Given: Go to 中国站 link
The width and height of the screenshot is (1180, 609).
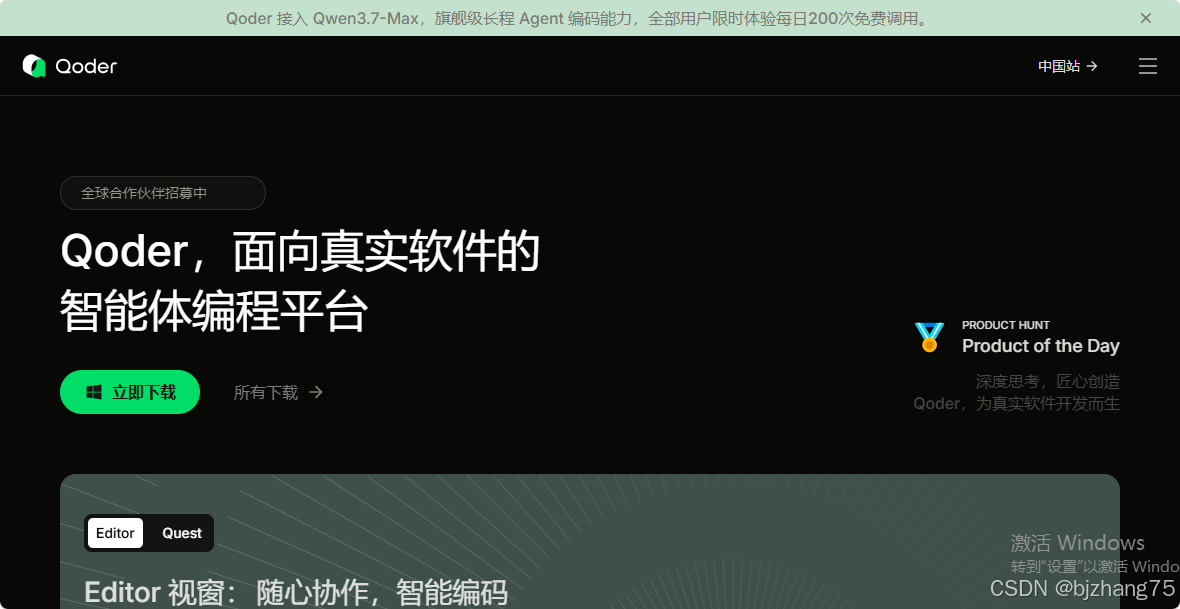Looking at the screenshot, I should pos(1068,66).
